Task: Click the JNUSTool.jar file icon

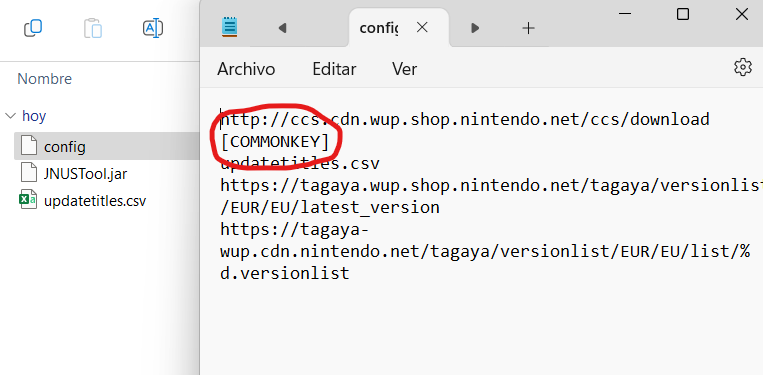Action: pos(29,173)
